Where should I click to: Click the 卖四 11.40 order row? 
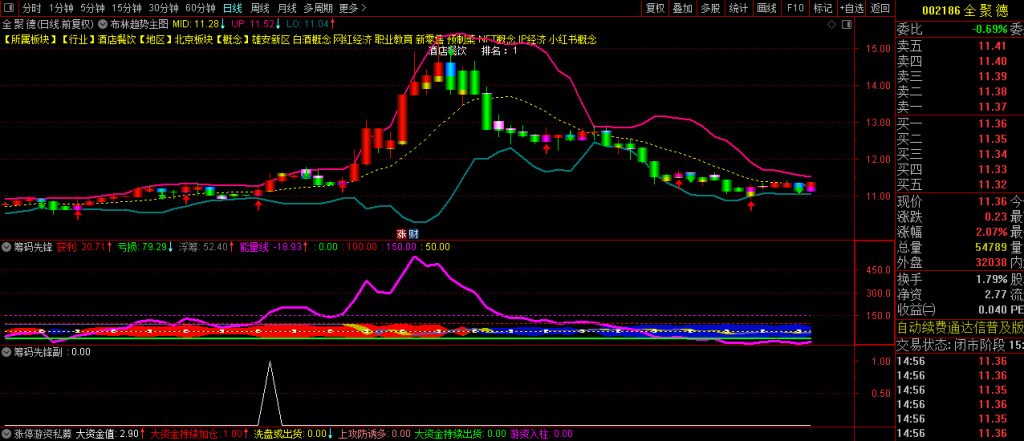pos(959,61)
